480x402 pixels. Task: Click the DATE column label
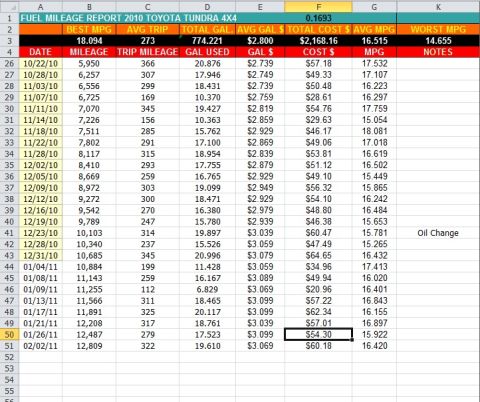[41, 52]
